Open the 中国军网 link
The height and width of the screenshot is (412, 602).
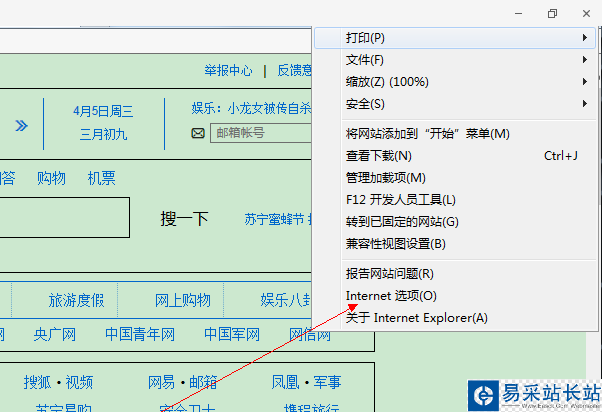(x=232, y=335)
